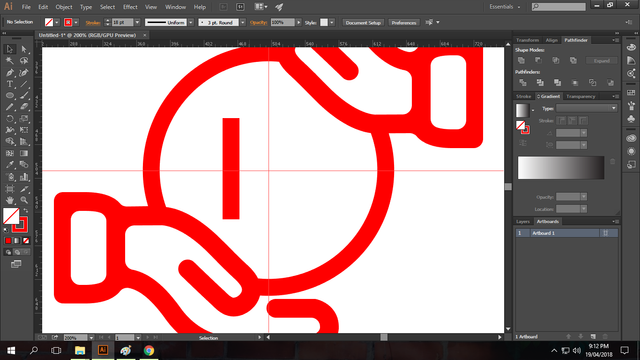
Task: Switch to the Transparency tab
Action: pyautogui.click(x=580, y=96)
